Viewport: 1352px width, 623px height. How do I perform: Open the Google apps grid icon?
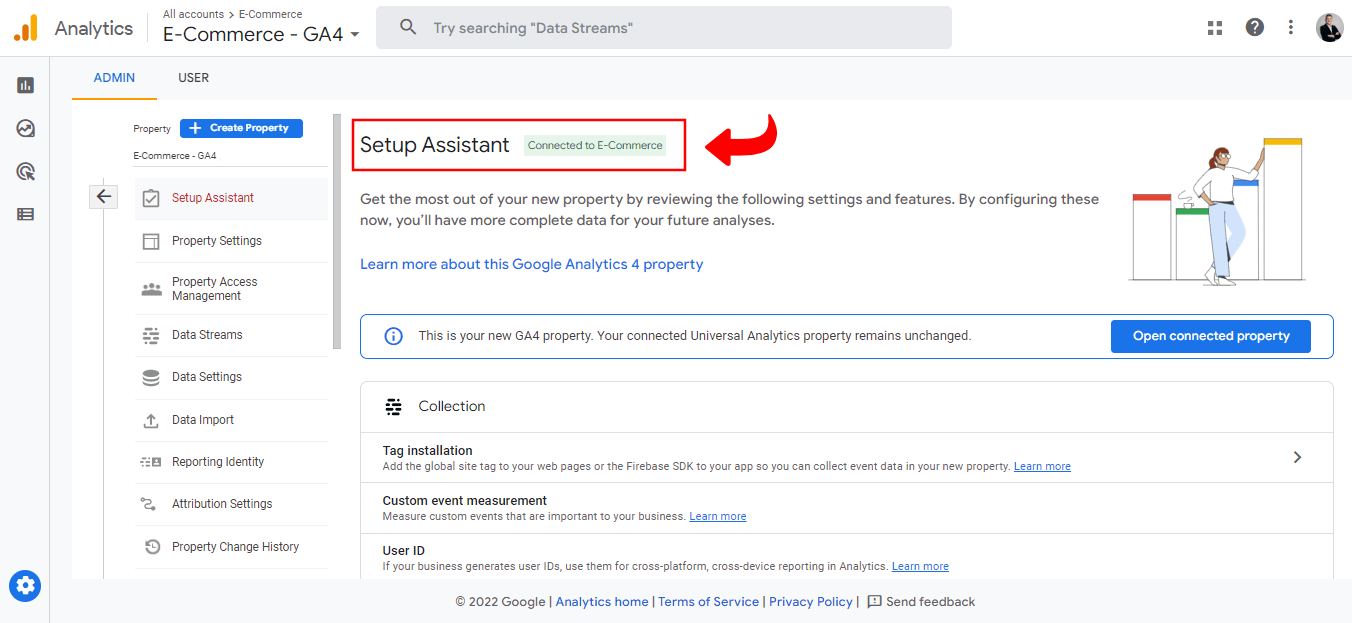click(x=1215, y=27)
